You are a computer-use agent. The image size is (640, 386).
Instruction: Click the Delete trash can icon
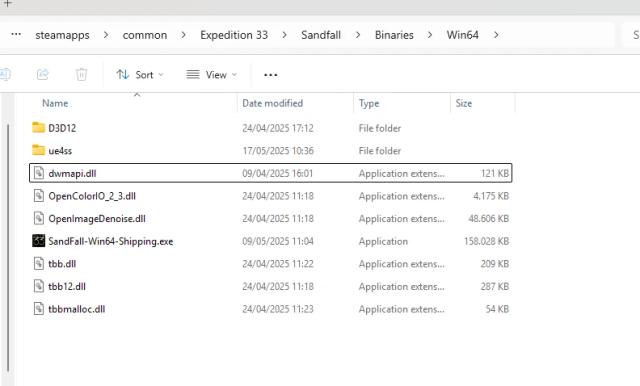tap(82, 75)
